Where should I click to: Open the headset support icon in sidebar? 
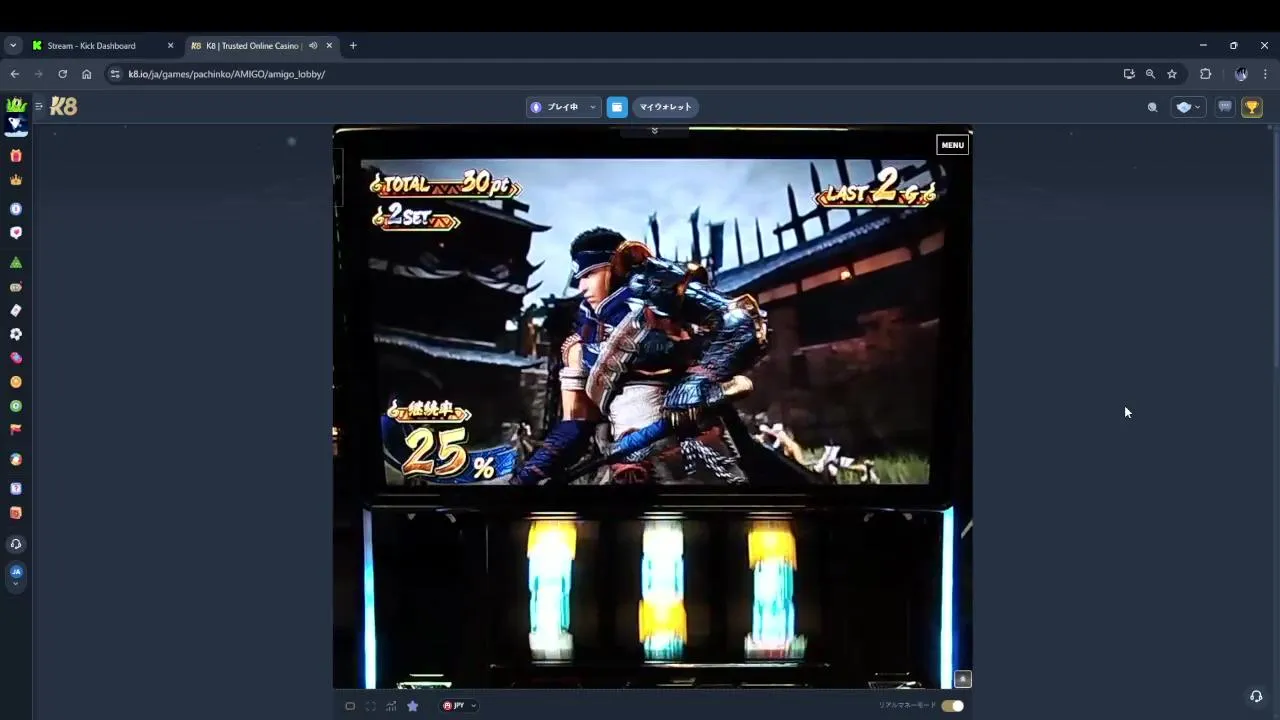(x=15, y=544)
